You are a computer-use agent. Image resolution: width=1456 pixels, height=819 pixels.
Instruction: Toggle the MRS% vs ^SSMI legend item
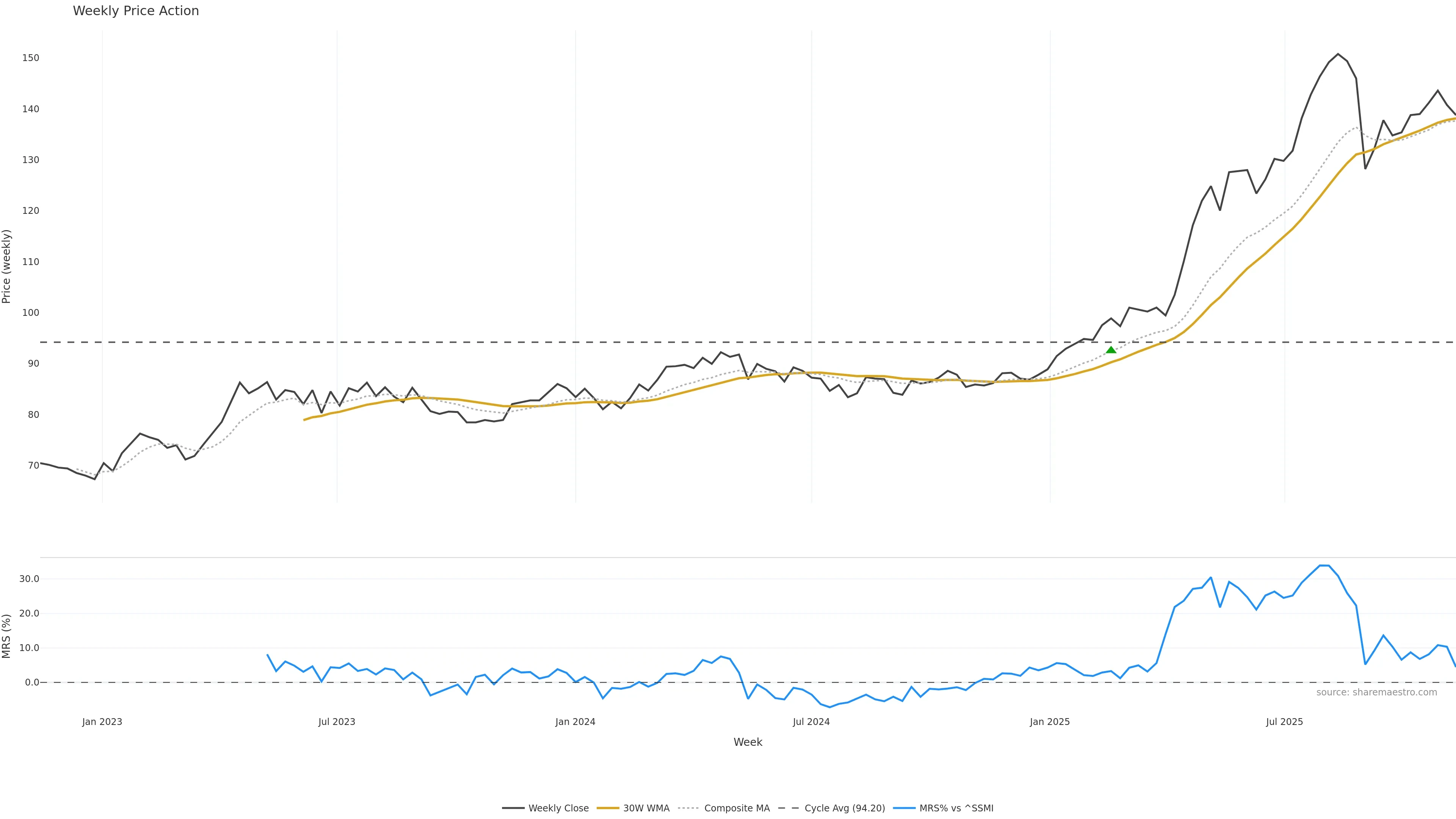[956, 808]
